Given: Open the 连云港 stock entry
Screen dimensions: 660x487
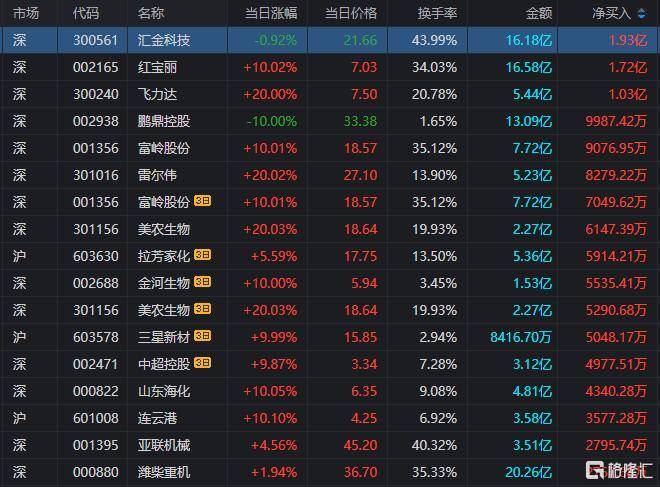Looking at the screenshot, I should point(157,417).
